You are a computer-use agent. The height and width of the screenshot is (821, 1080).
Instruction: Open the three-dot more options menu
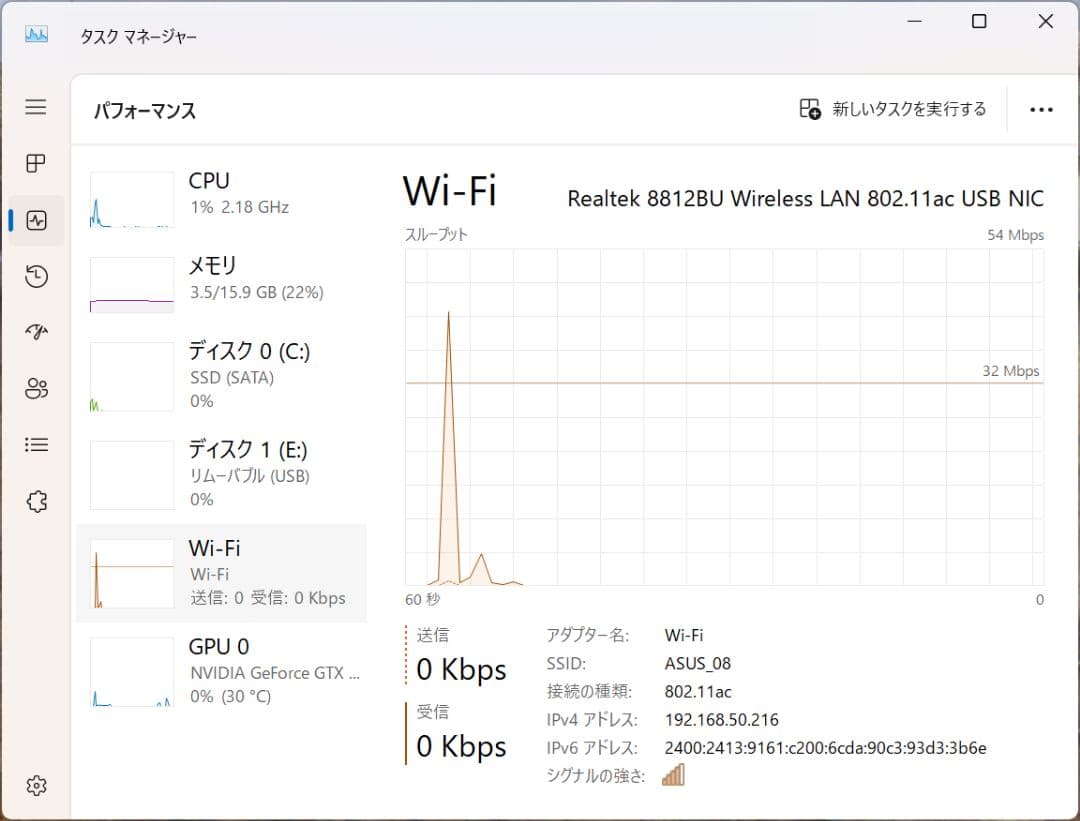point(1042,109)
